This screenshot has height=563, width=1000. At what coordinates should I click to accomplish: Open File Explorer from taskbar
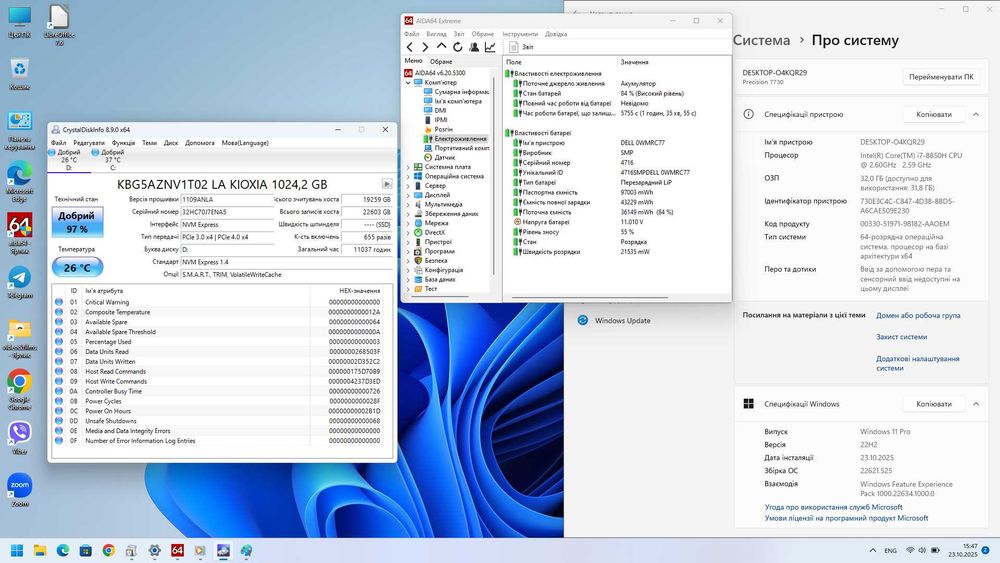[40, 550]
